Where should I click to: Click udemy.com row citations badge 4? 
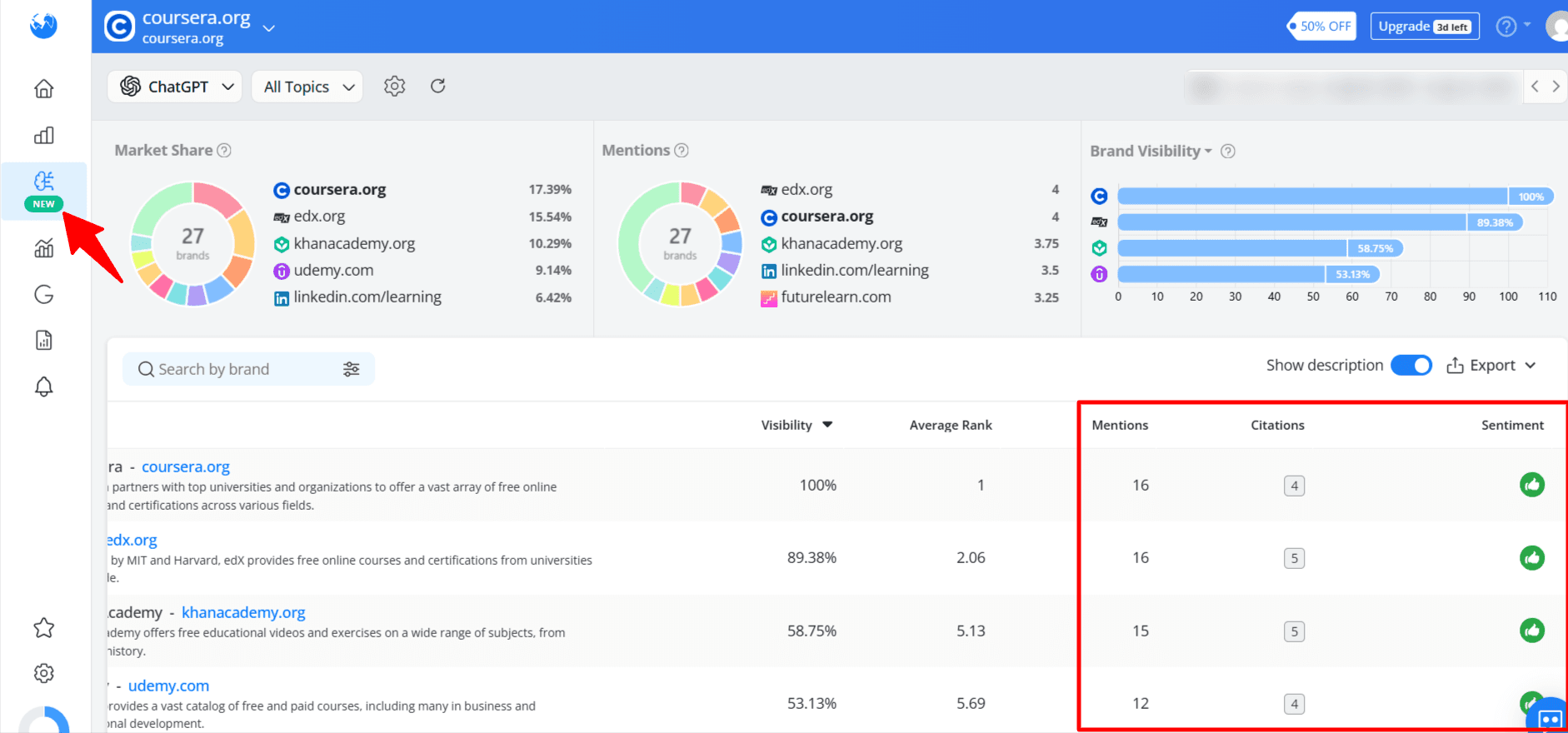point(1295,704)
